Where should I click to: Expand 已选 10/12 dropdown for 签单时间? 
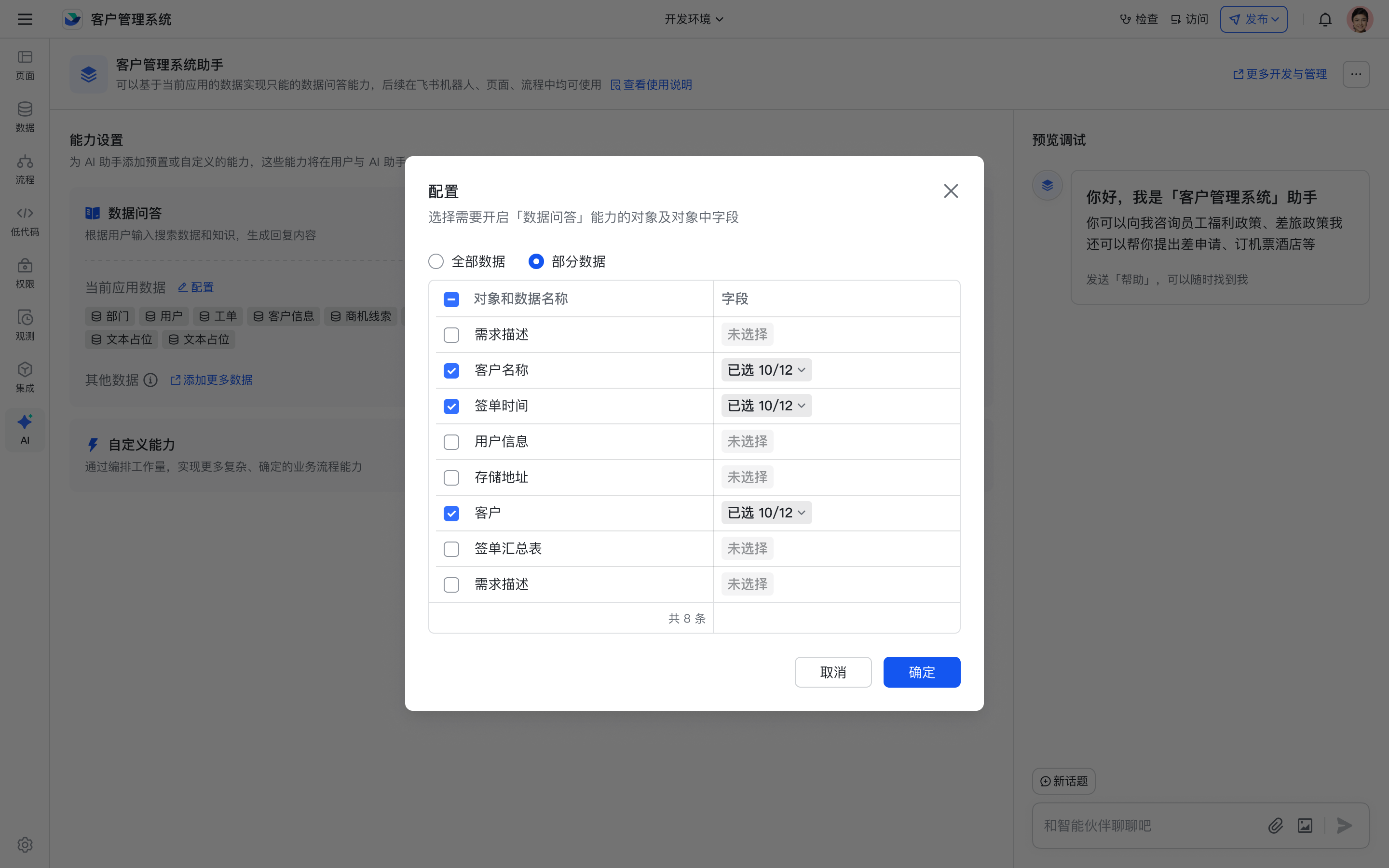[x=766, y=405]
